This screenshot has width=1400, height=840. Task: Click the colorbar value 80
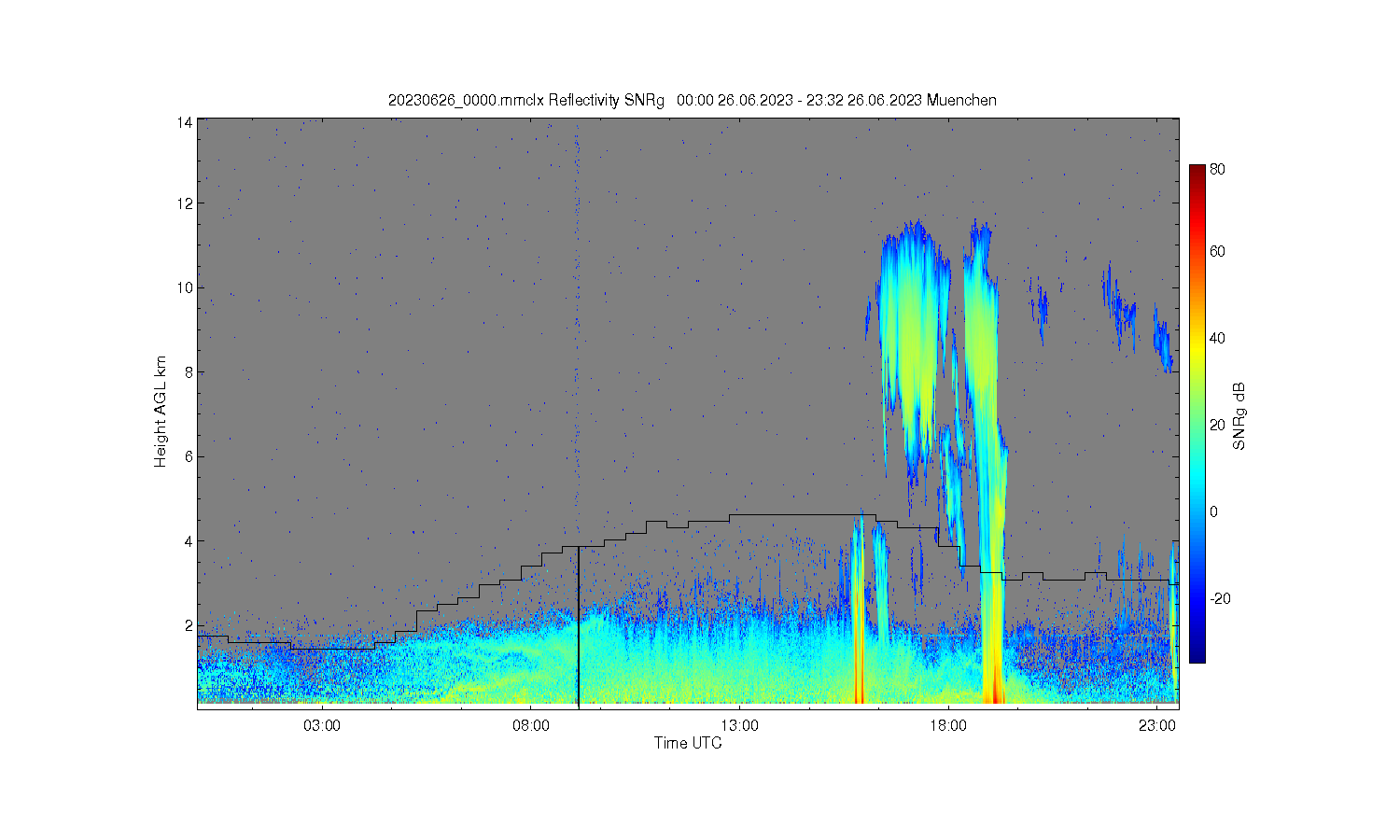point(1217,169)
